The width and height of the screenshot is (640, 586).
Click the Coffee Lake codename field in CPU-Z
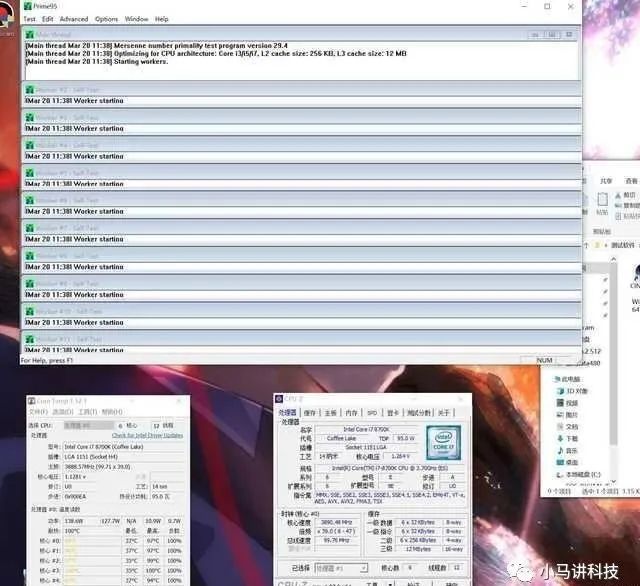342,438
